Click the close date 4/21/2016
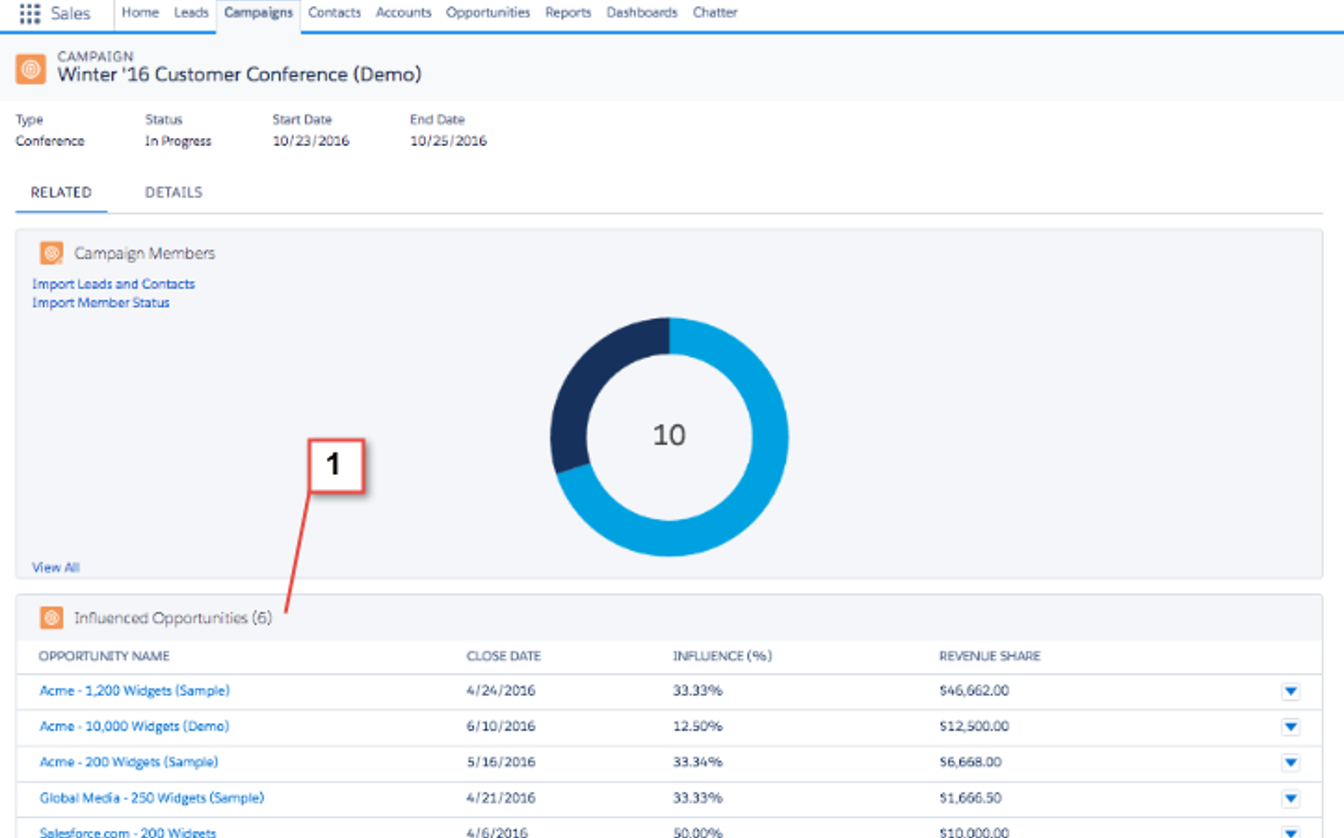Screen dimensions: 1344x838 click(501, 798)
